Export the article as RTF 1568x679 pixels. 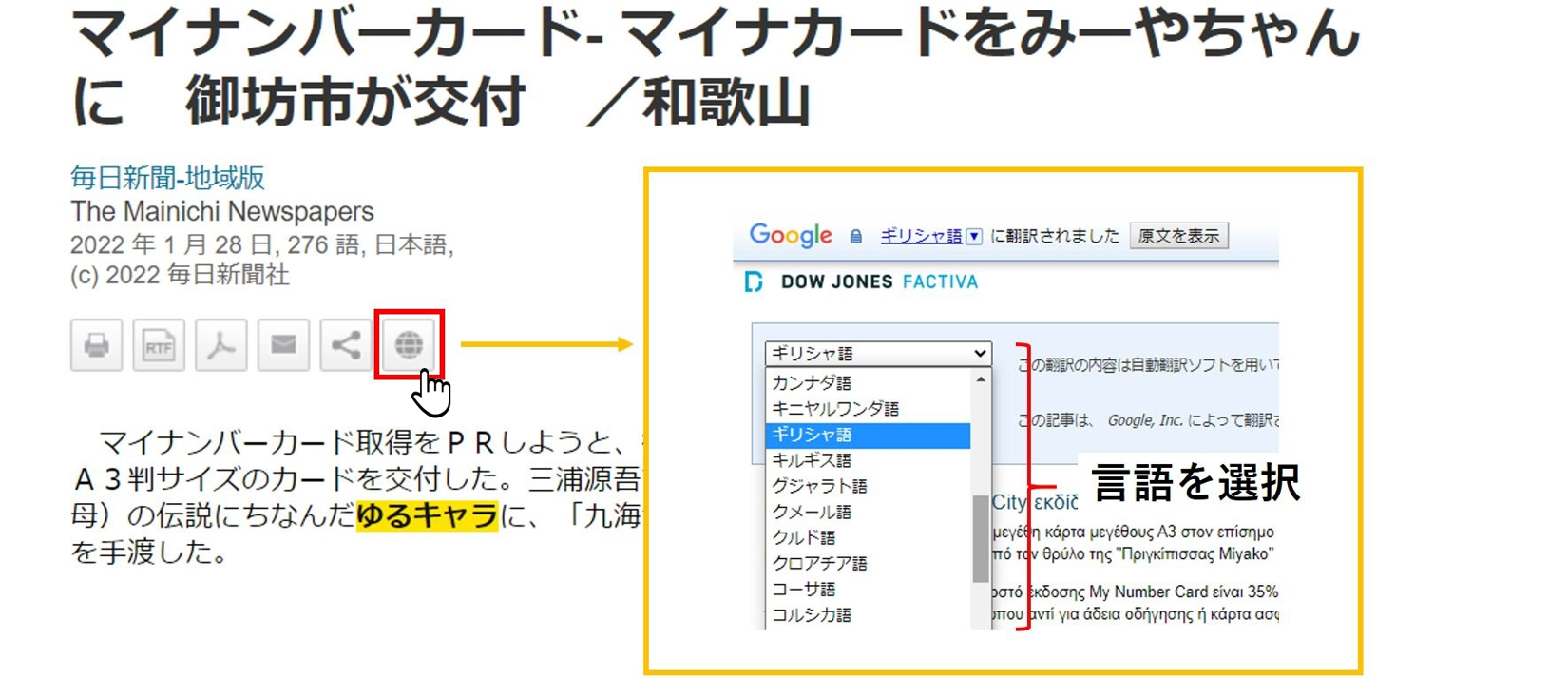pyautogui.click(x=159, y=344)
